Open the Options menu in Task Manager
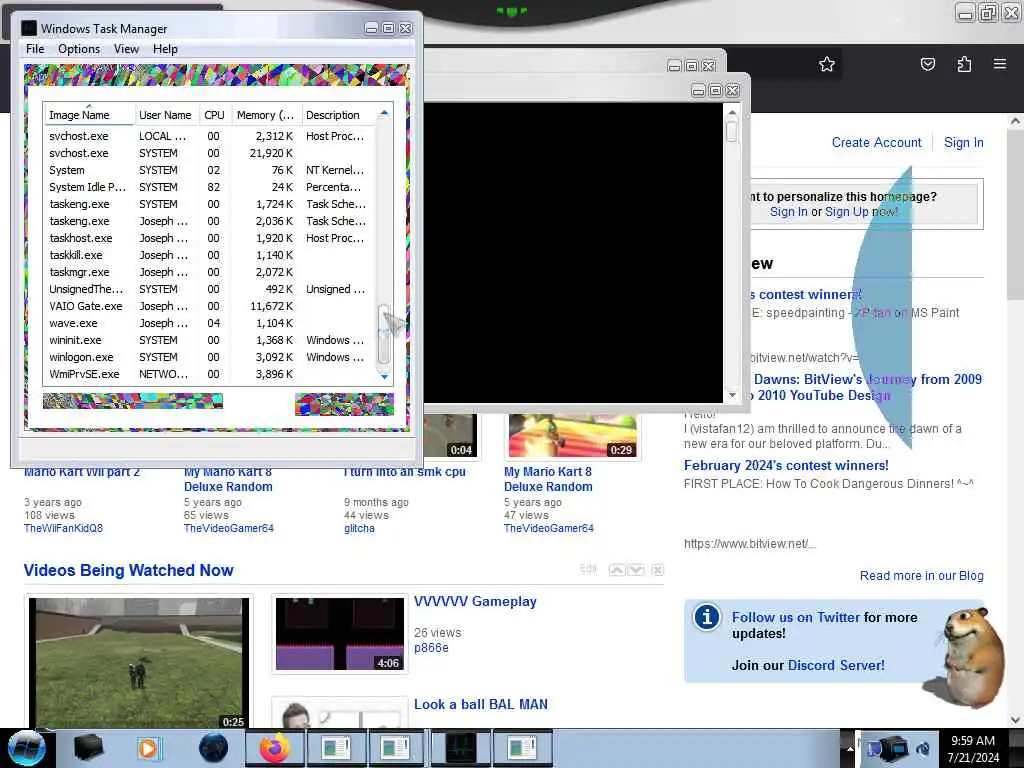This screenshot has height=768, width=1024. click(79, 49)
